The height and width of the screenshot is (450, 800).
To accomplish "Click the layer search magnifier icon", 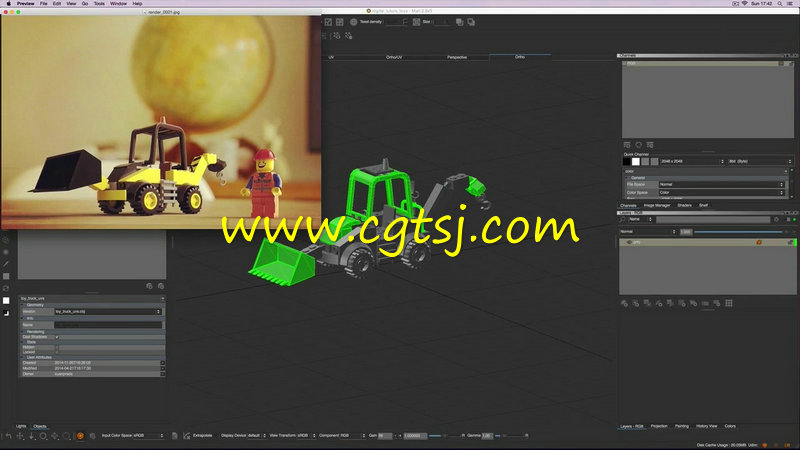I will click(622, 219).
